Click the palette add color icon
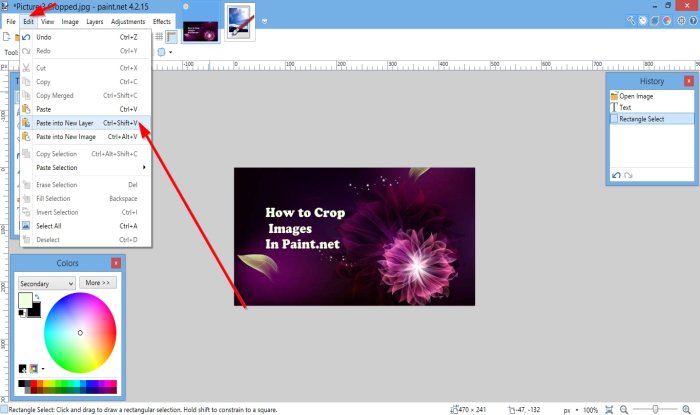This screenshot has height=415, width=700. click(22, 368)
